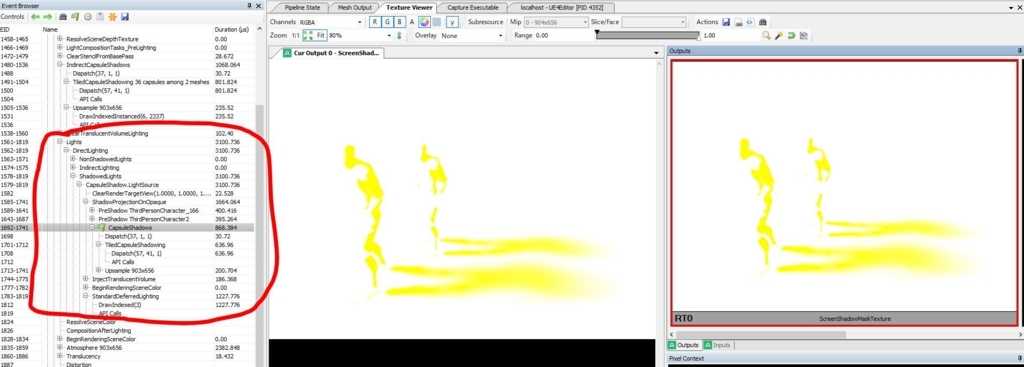Click the EID column header
1024x367 pixels.
tap(20, 29)
